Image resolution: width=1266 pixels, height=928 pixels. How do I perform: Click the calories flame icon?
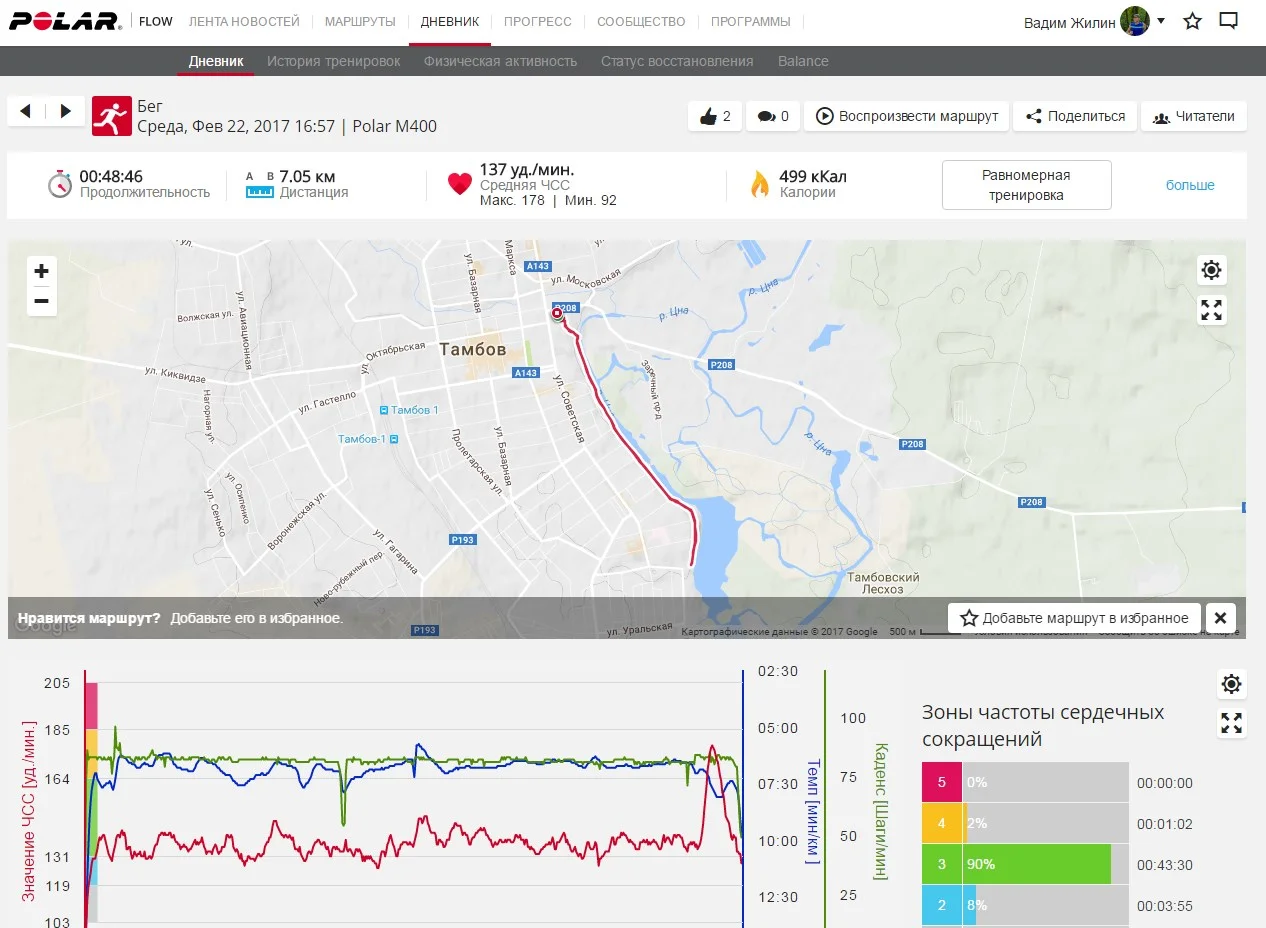click(x=760, y=184)
